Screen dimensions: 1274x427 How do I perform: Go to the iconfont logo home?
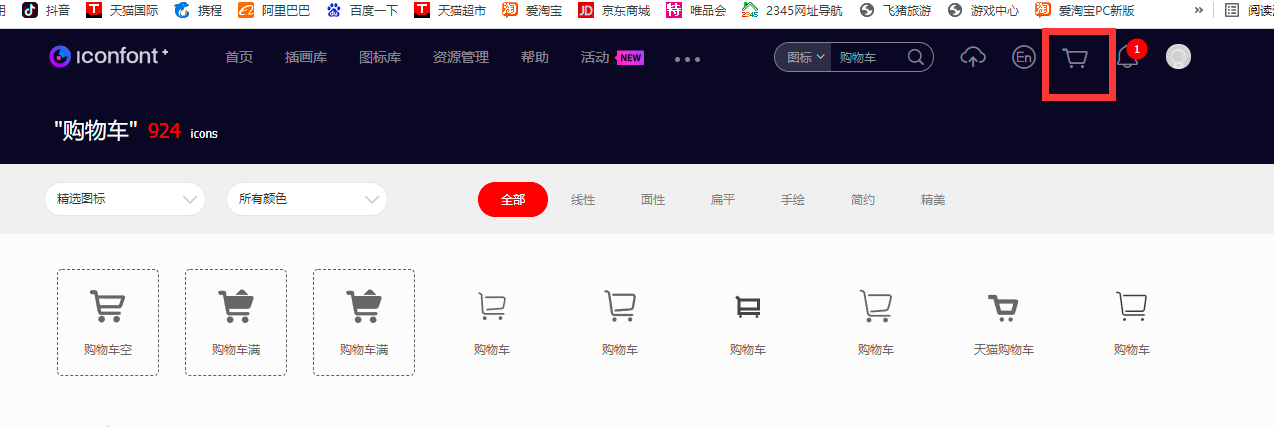click(108, 56)
